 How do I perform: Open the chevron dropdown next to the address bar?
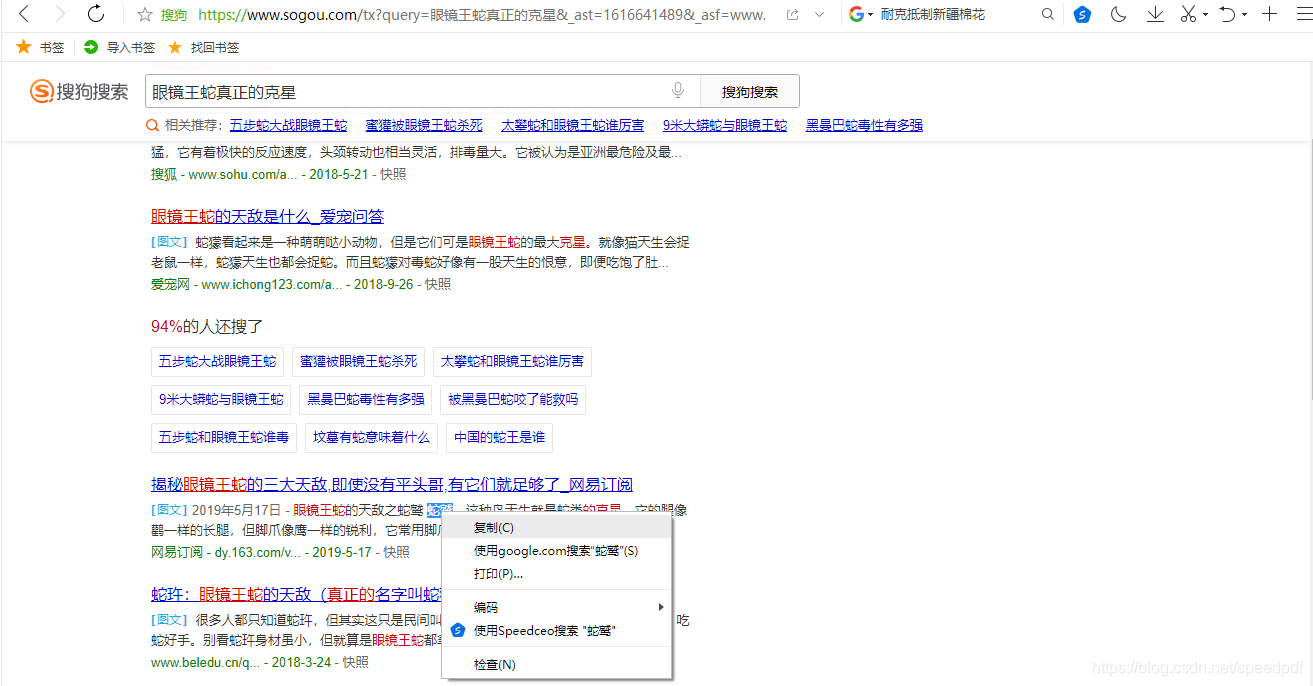(x=818, y=14)
